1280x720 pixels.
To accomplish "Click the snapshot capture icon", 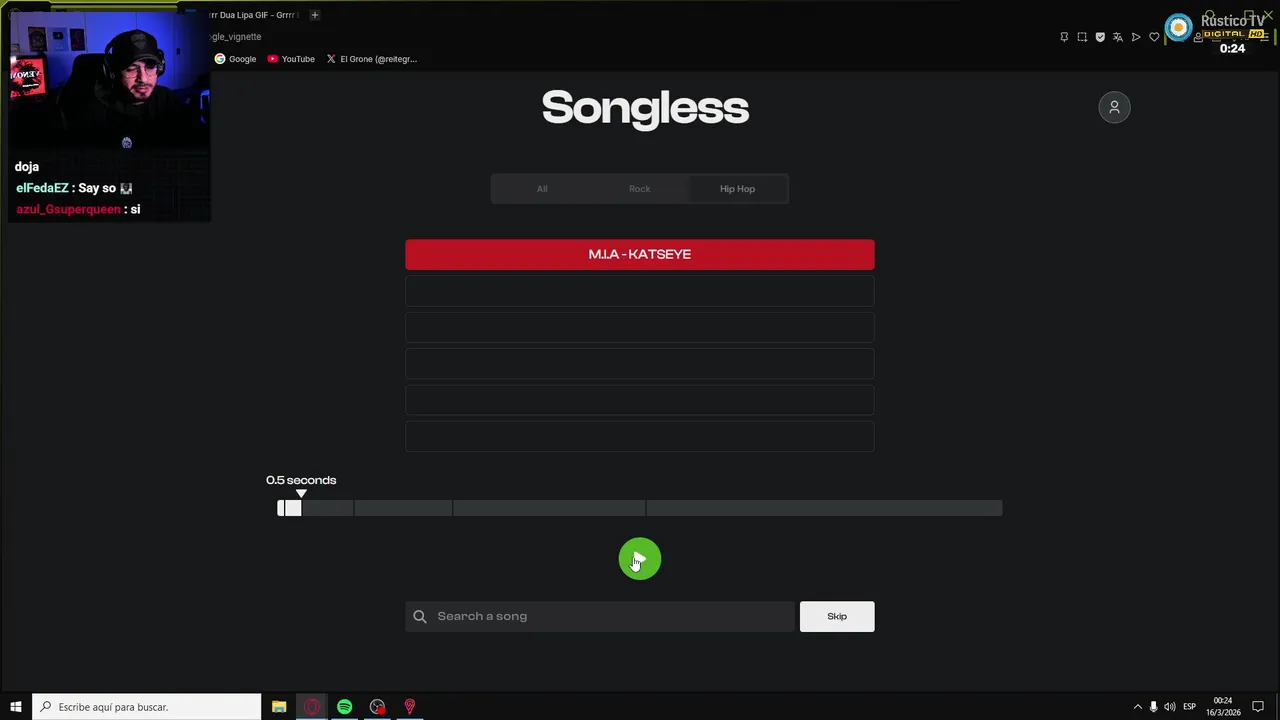I will click(1082, 37).
